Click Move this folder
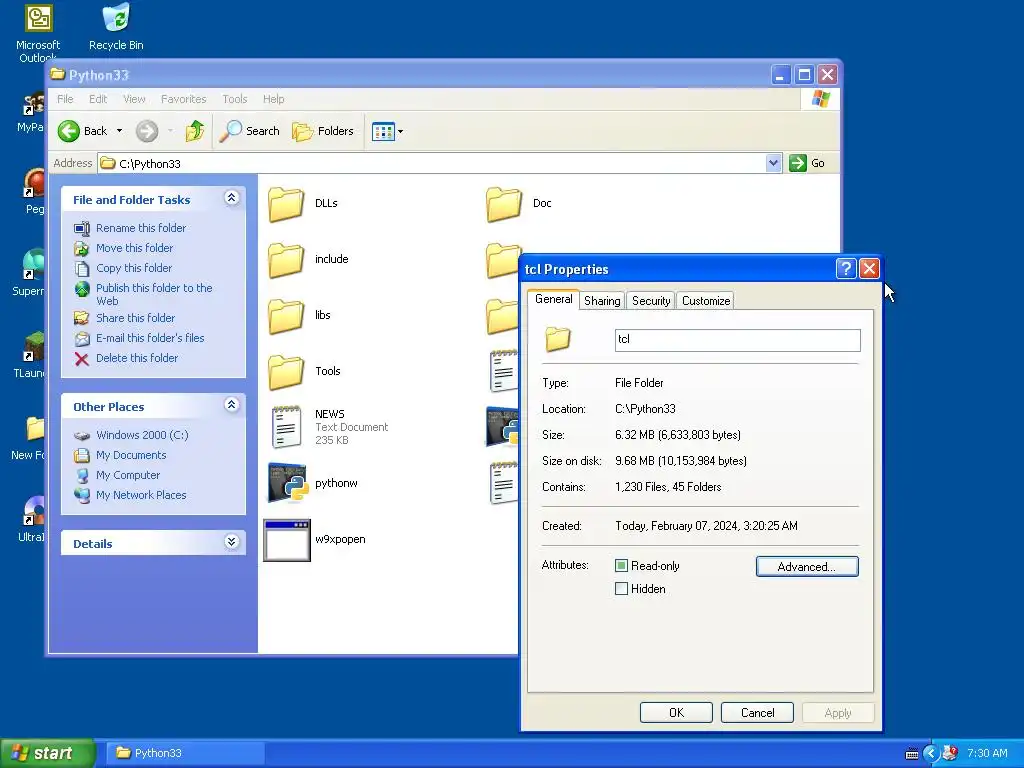 [x=135, y=248]
